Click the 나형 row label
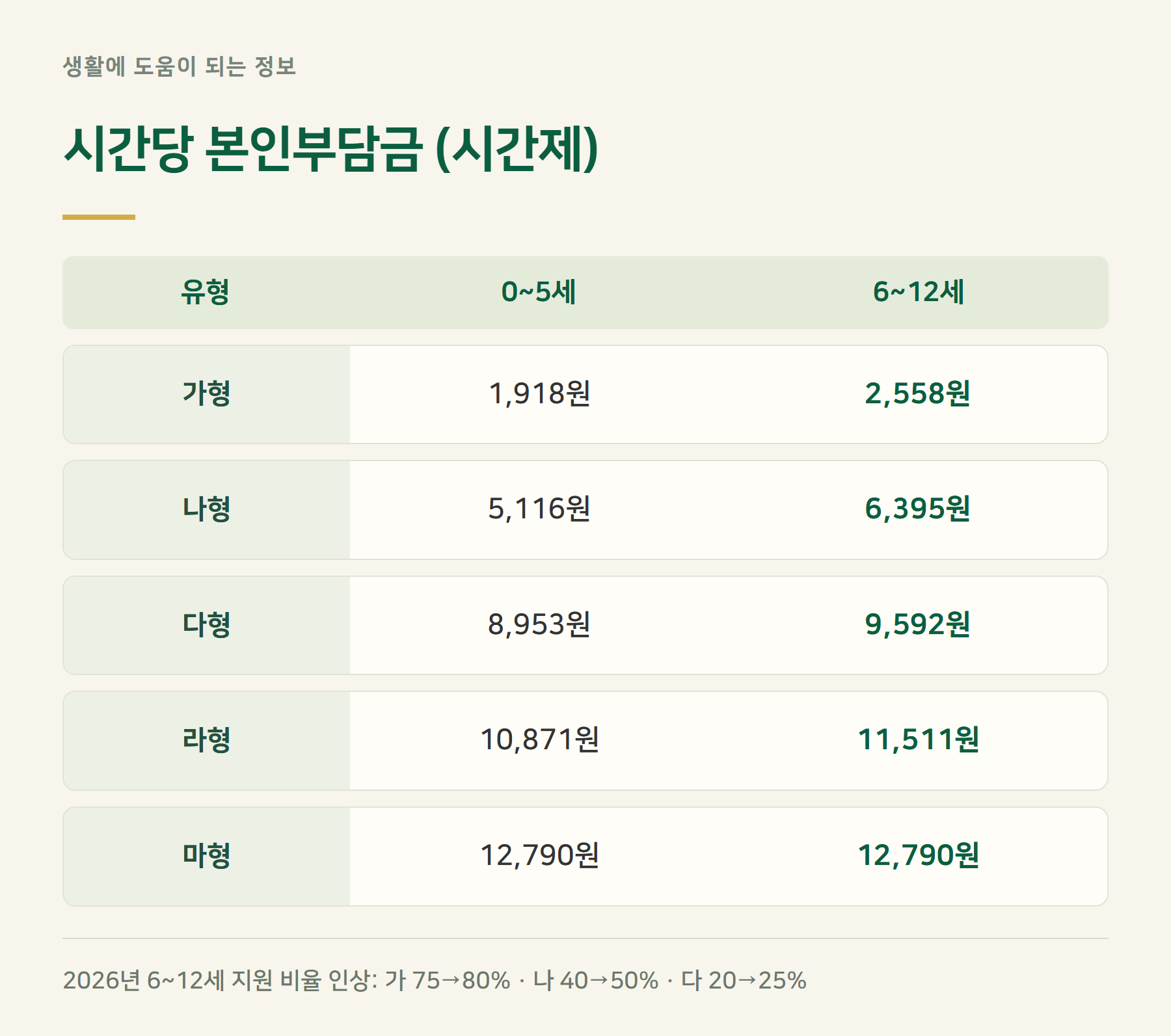The width and height of the screenshot is (1171, 1036). tap(206, 509)
